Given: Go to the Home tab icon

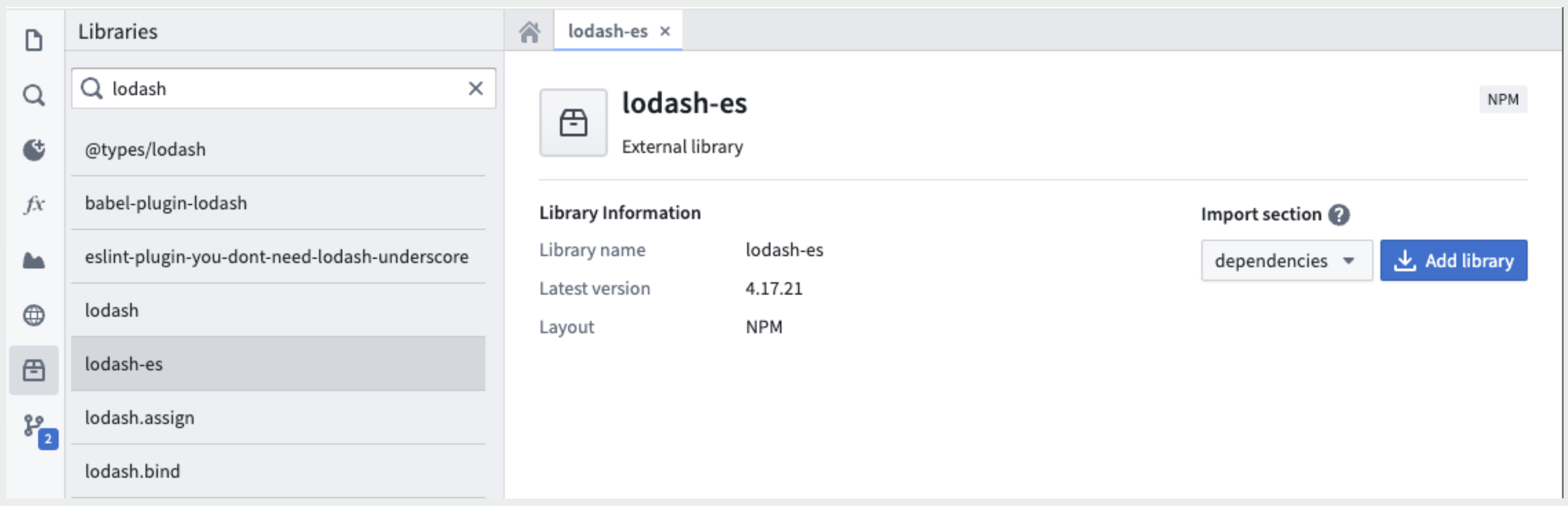Looking at the screenshot, I should click(529, 31).
